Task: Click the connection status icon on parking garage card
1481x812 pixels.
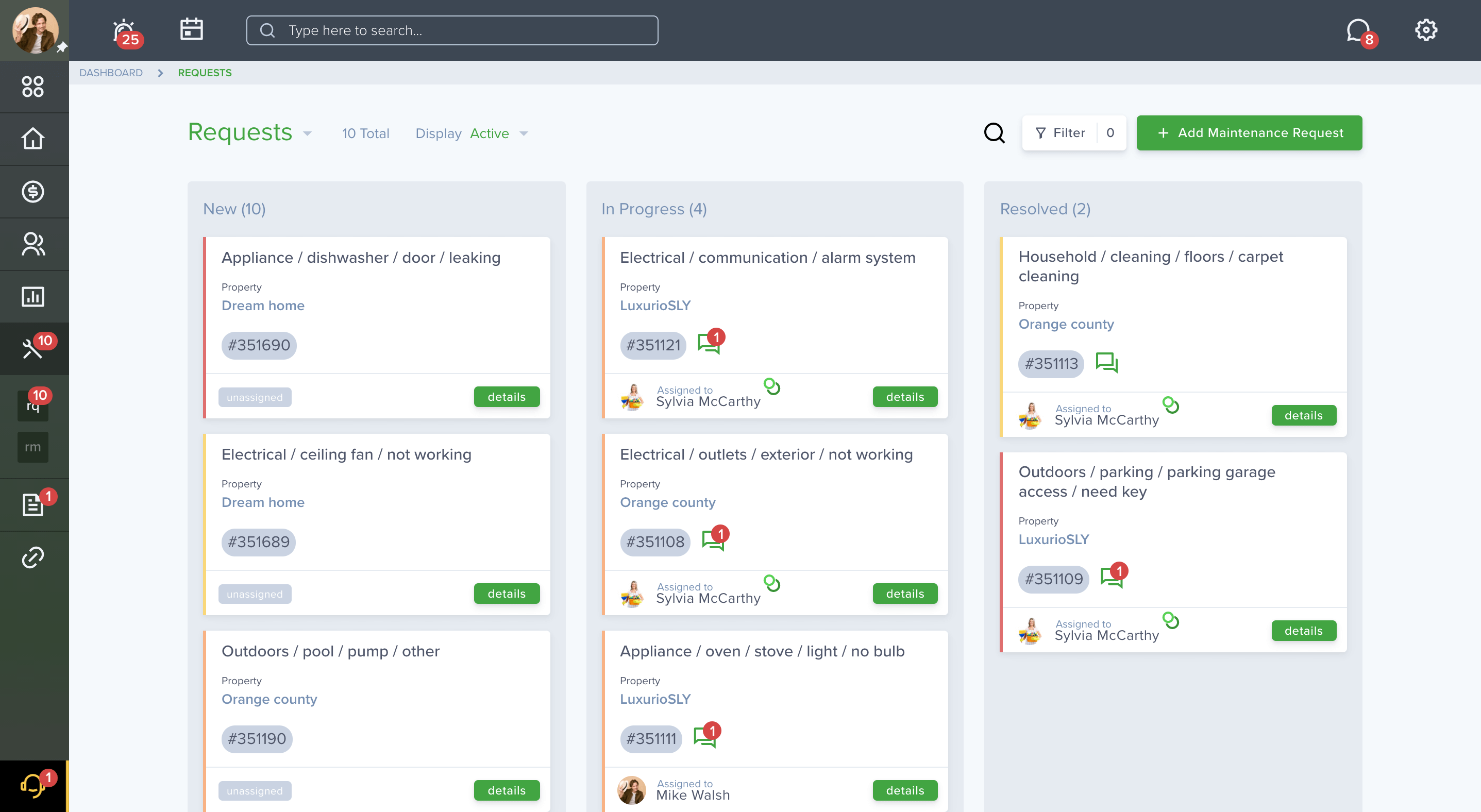Action: [1171, 620]
